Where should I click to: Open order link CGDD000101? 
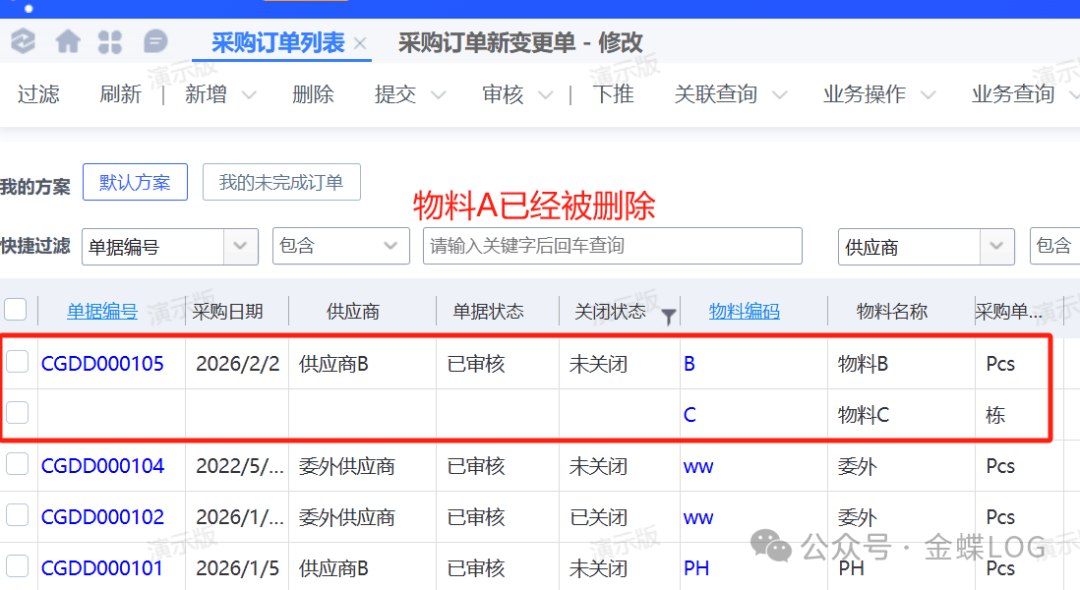101,568
